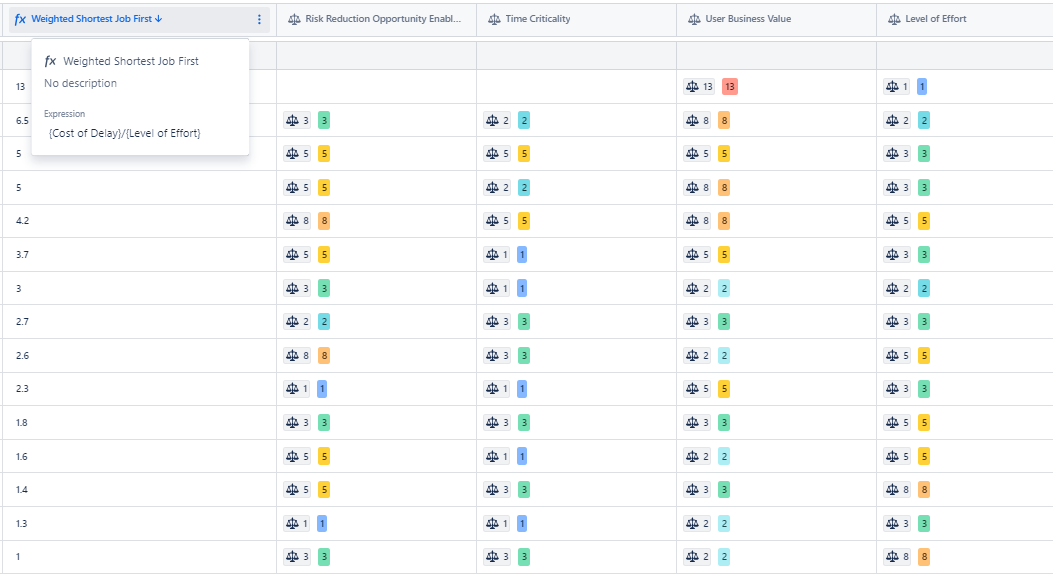The image size is (1053, 574).
Task: Click the Level of Effort scale chip in the score 4.2 row
Action: tap(897, 221)
